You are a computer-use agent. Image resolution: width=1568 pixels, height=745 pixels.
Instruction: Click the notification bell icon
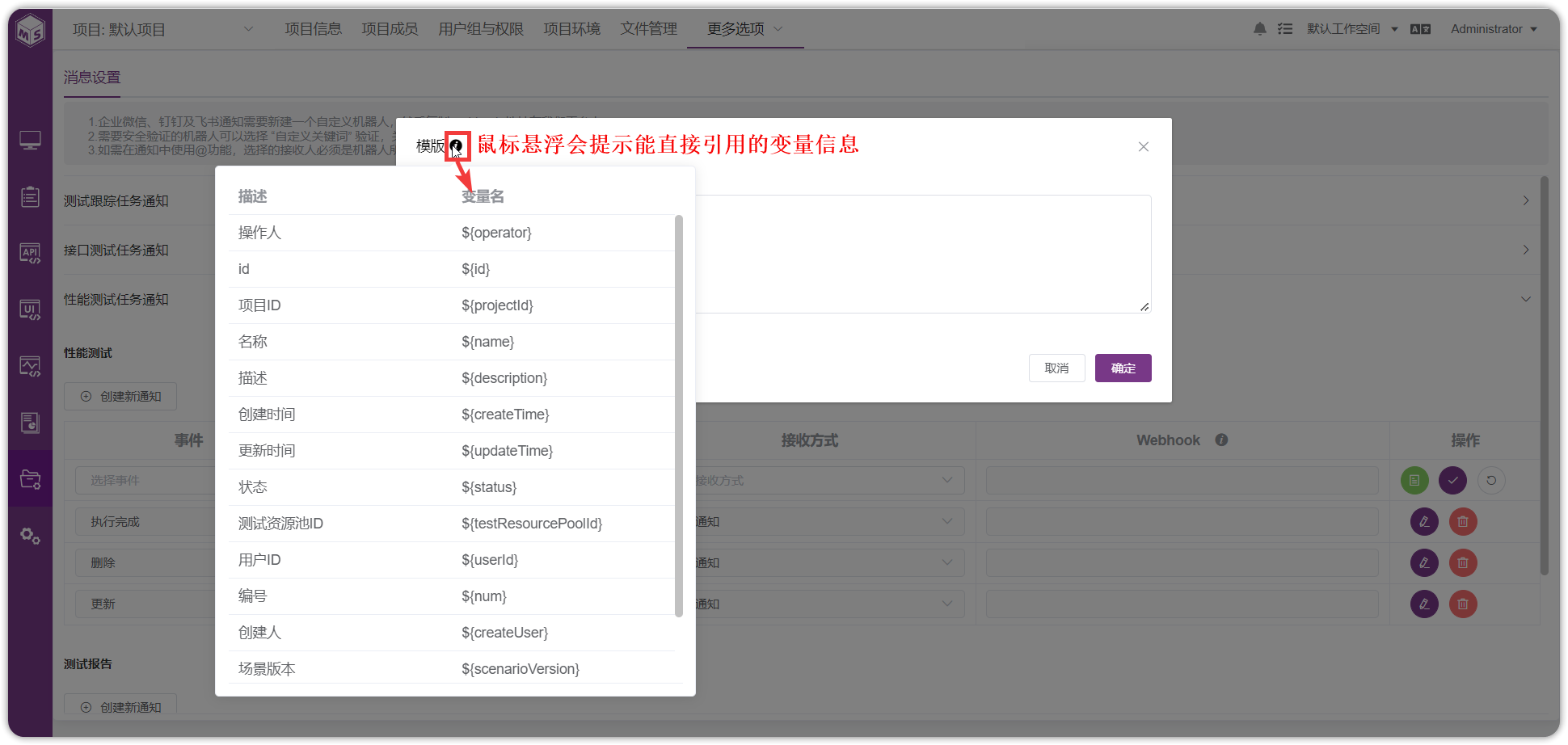tap(1260, 29)
